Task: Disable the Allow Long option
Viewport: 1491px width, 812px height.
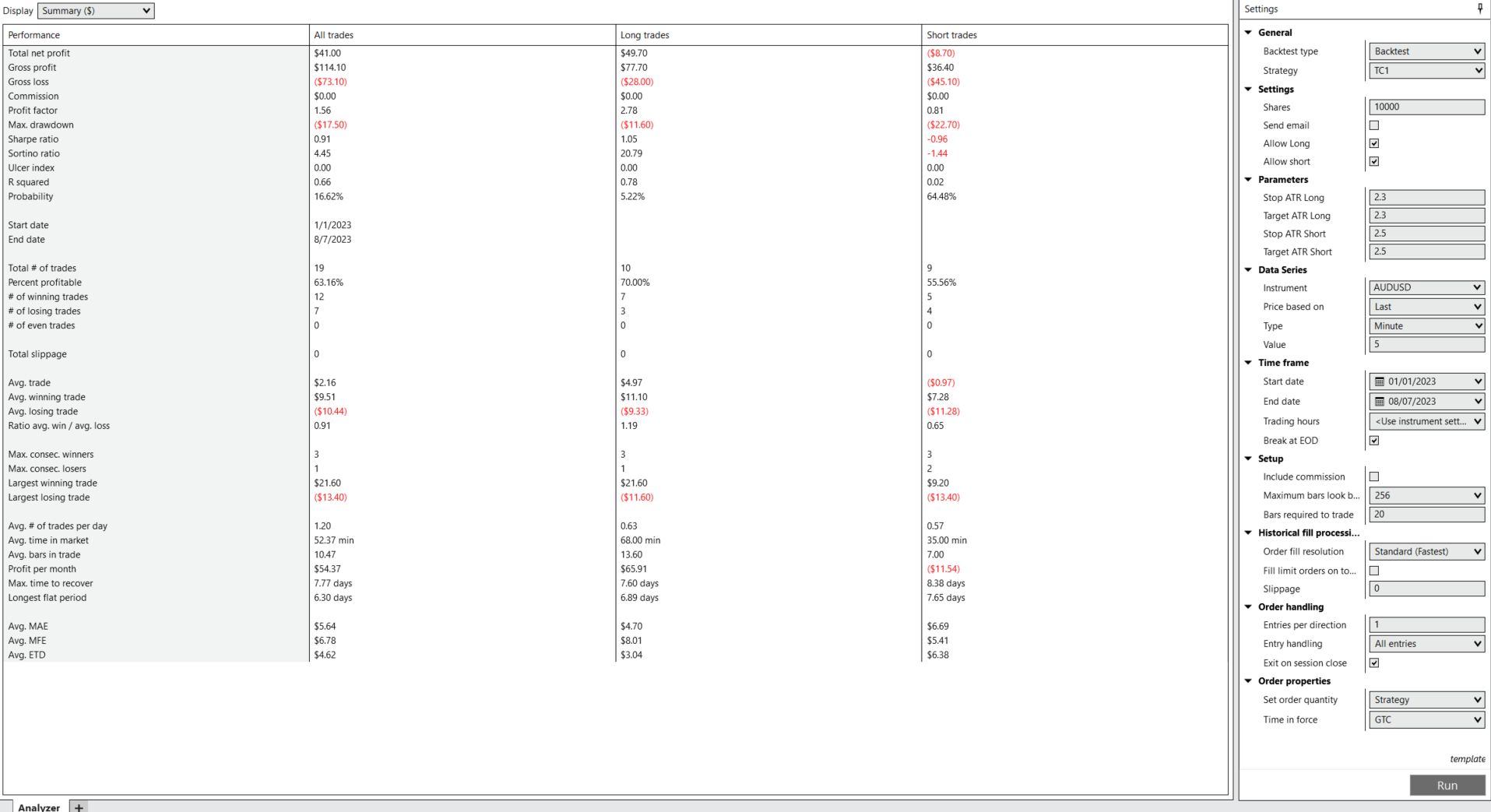Action: 1374,142
